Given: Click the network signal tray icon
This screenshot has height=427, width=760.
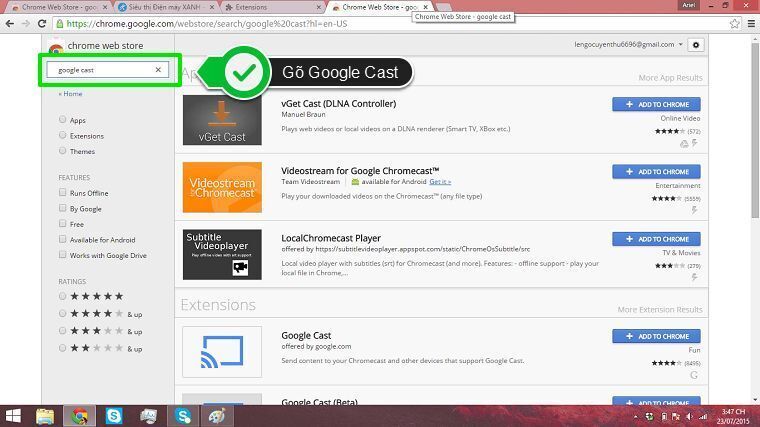Looking at the screenshot, I should tap(703, 417).
